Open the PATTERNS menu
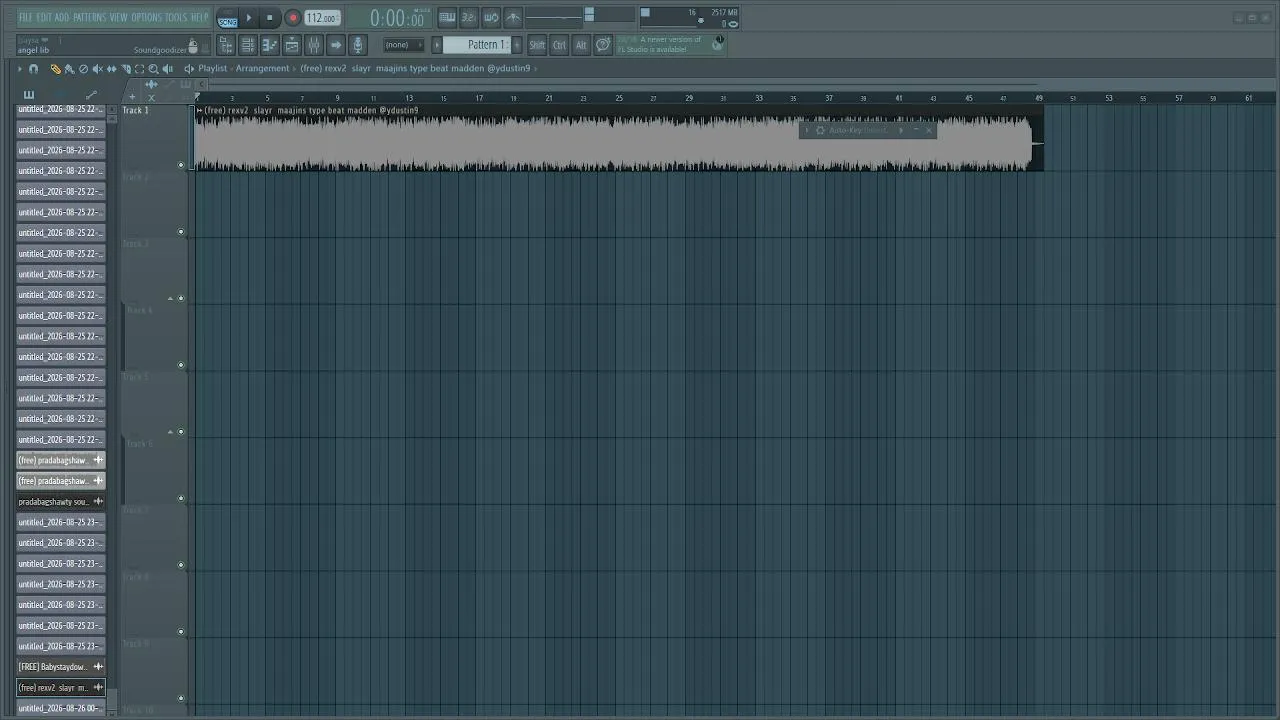This screenshot has width=1280, height=720. pyautogui.click(x=89, y=17)
